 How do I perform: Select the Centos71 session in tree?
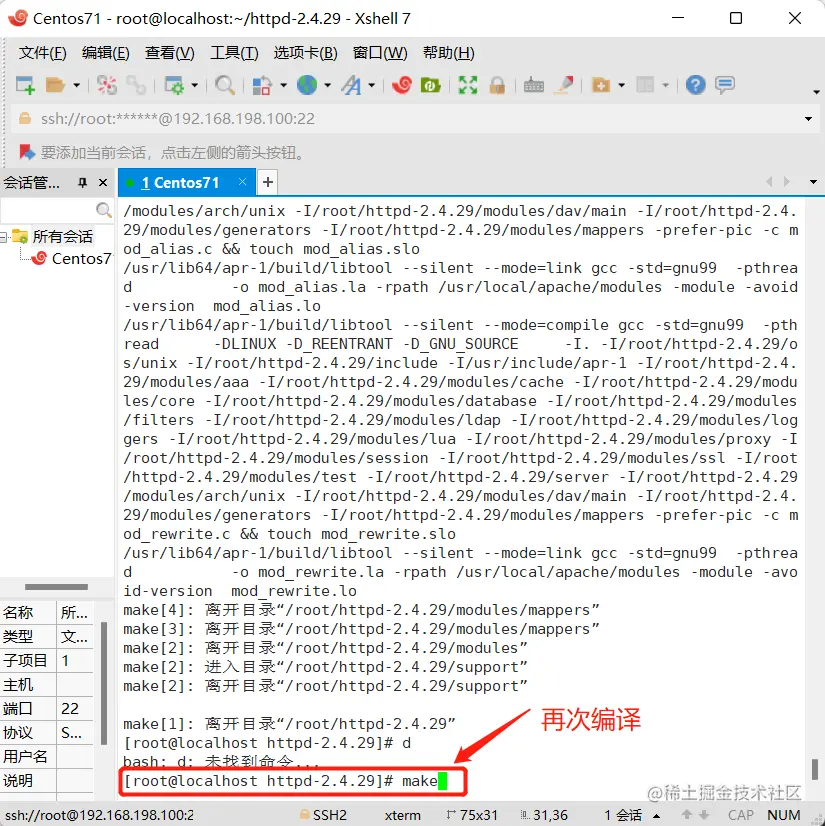click(x=81, y=259)
